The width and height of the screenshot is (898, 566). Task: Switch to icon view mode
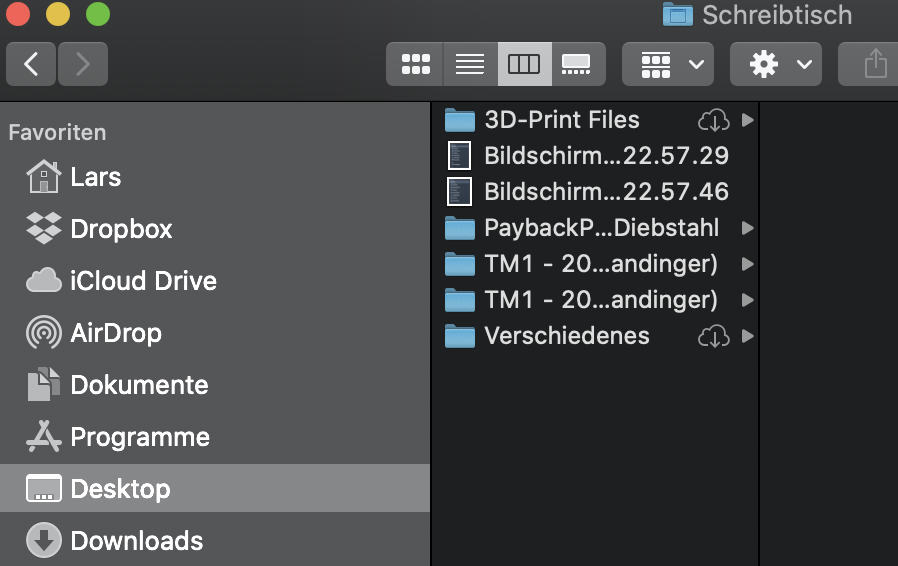414,65
